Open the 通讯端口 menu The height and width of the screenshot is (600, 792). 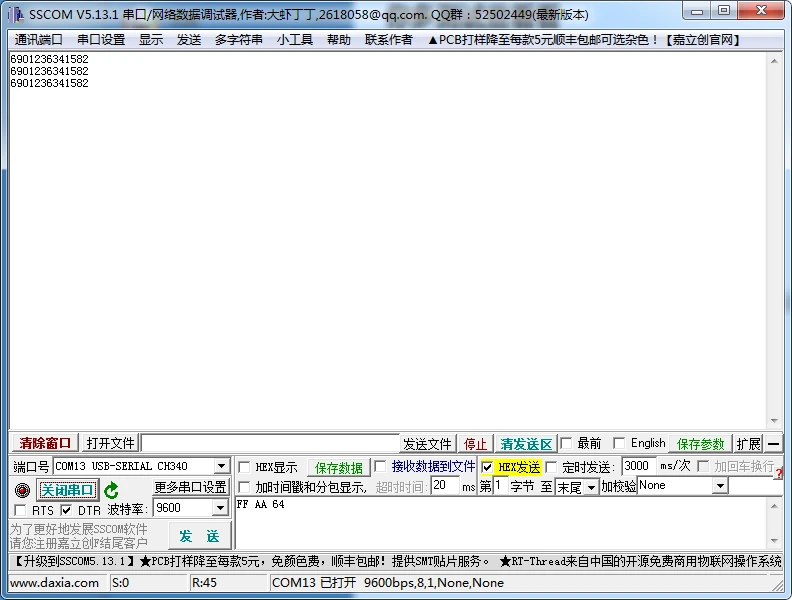pyautogui.click(x=38, y=40)
